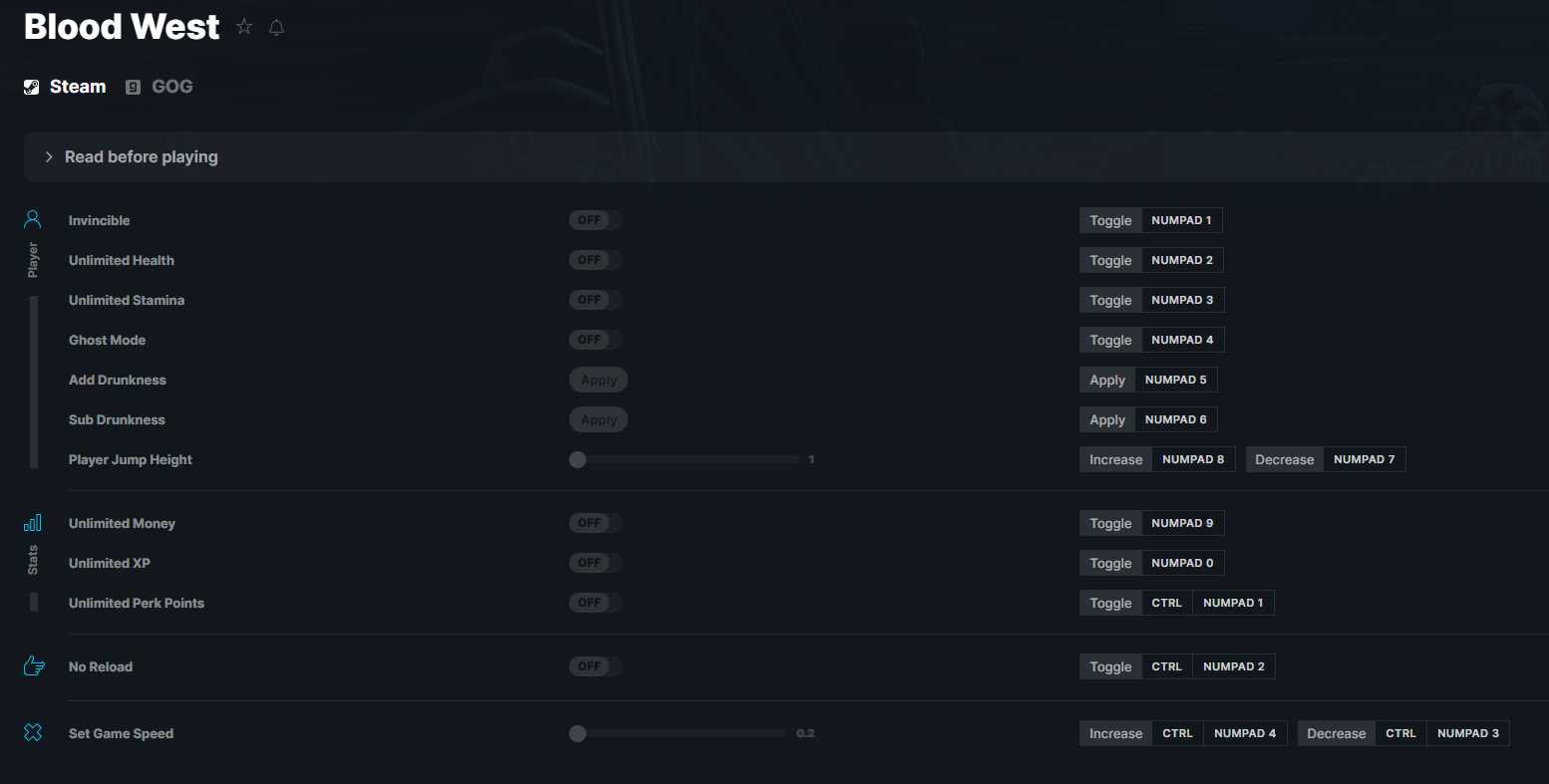Screen dimensions: 1549x784
Task: Enable Unlimited XP switch
Action: click(x=595, y=563)
